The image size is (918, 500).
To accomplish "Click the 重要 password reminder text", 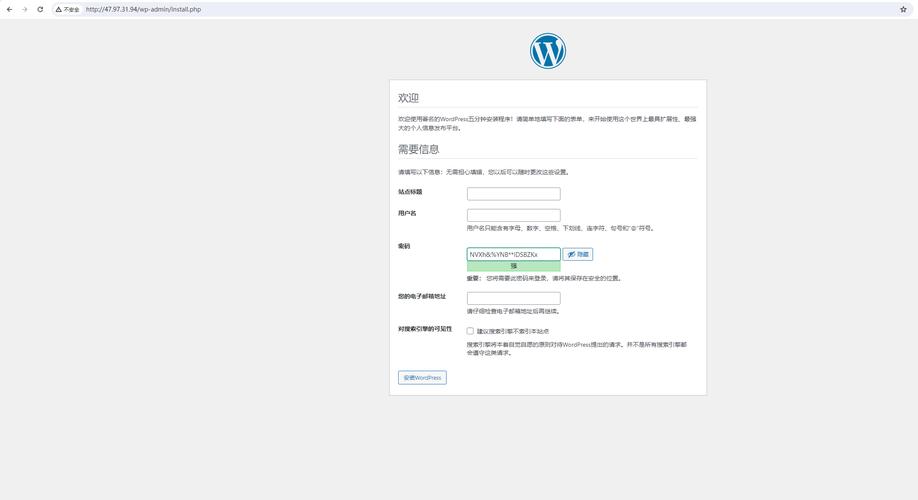I will click(544, 278).
